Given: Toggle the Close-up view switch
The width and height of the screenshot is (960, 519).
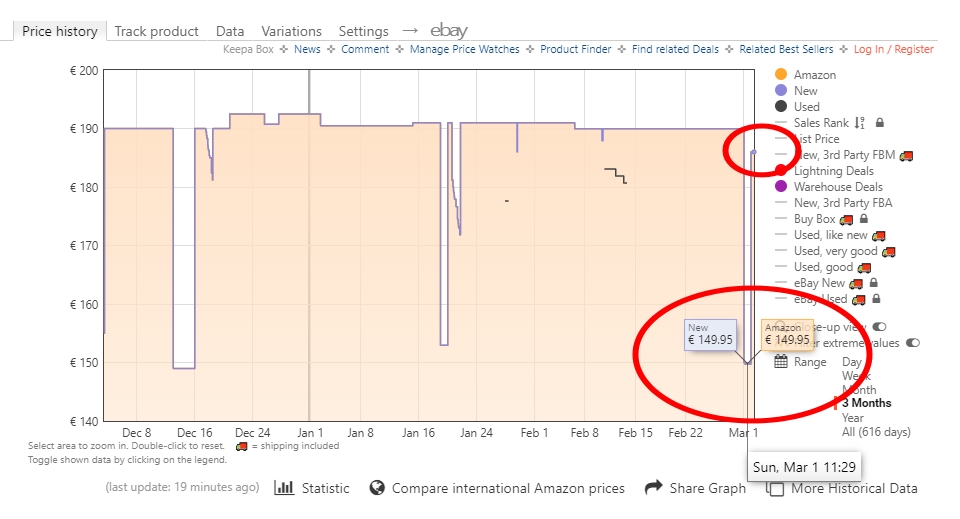Looking at the screenshot, I should pos(880,327).
